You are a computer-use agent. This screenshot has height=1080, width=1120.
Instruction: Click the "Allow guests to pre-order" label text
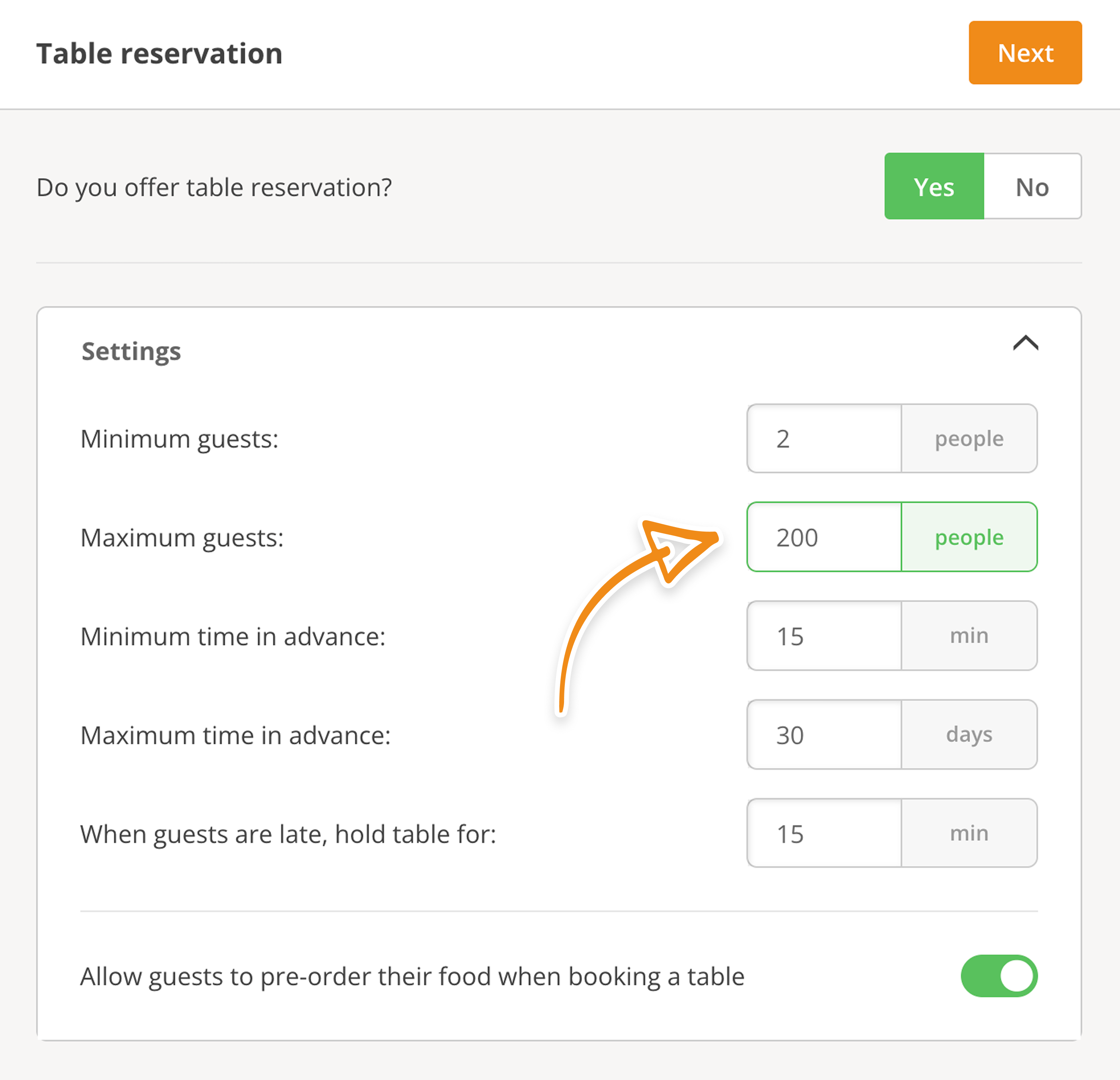[412, 977]
